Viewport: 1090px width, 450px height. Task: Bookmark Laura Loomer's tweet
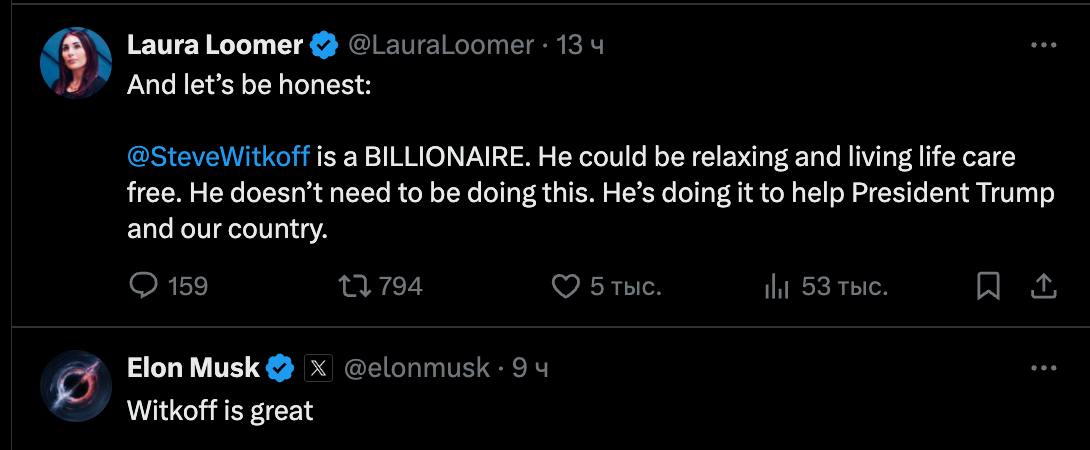click(x=988, y=287)
